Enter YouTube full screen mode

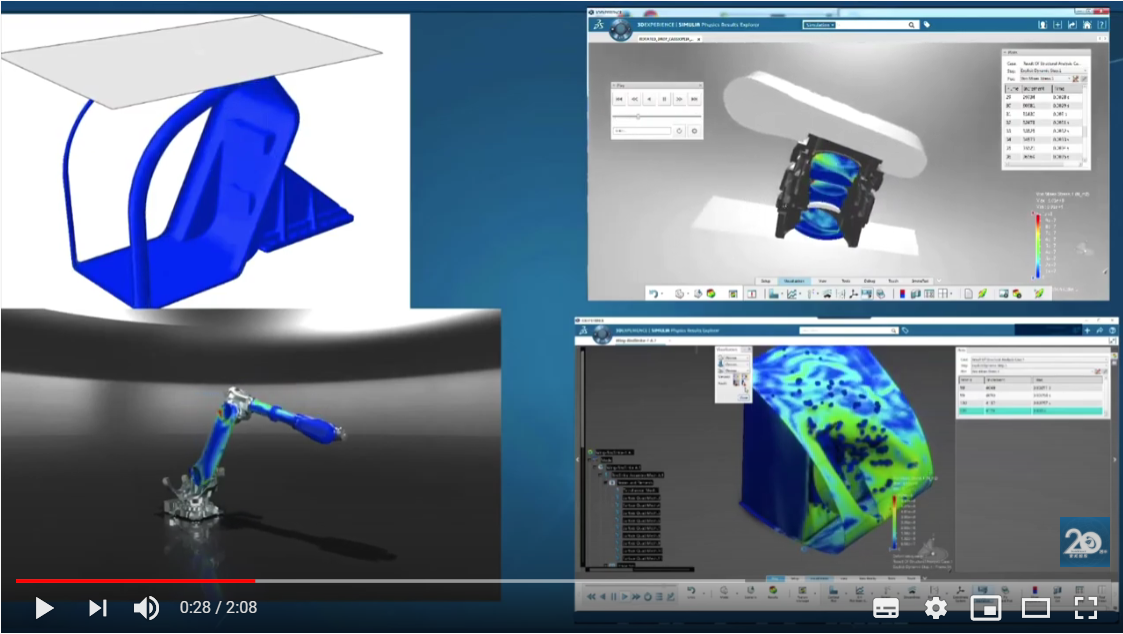(x=1086, y=609)
